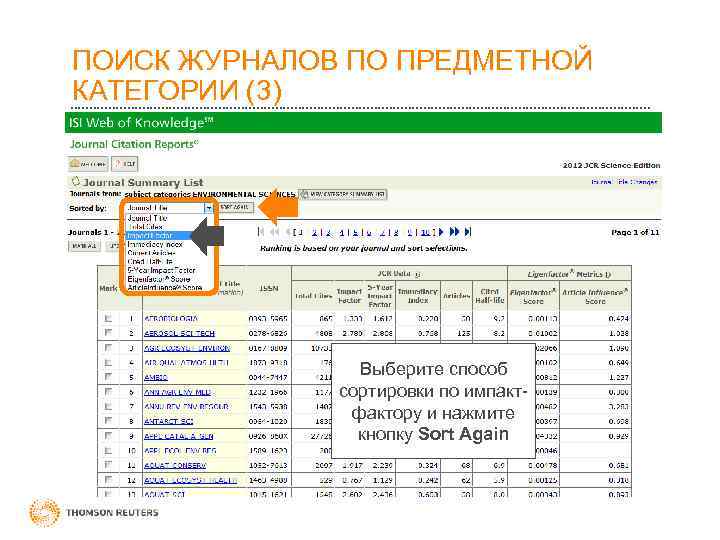Viewport: 720px width, 540px height.
Task: Open the Help button
Action: coord(124,164)
